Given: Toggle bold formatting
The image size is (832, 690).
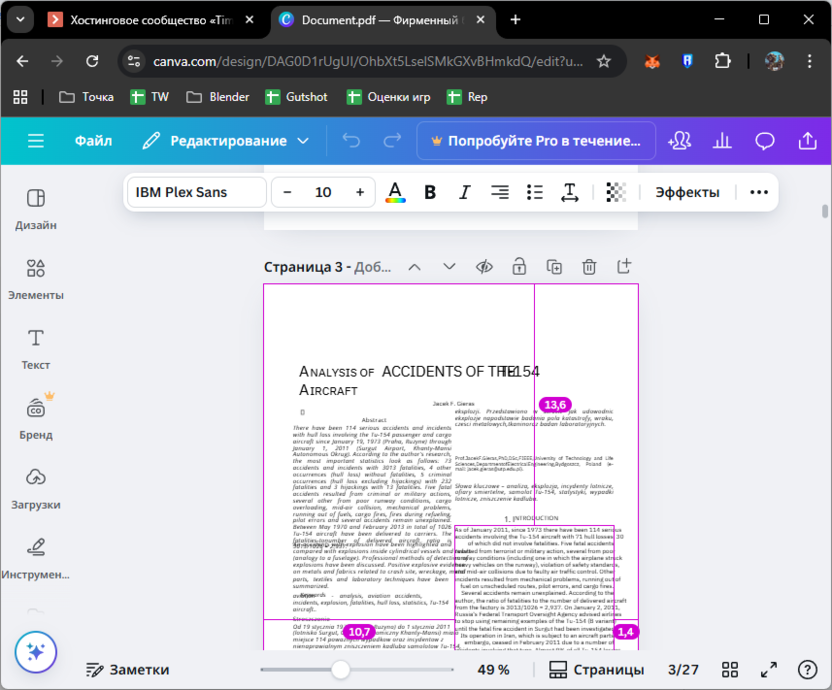Looking at the screenshot, I should (x=430, y=192).
